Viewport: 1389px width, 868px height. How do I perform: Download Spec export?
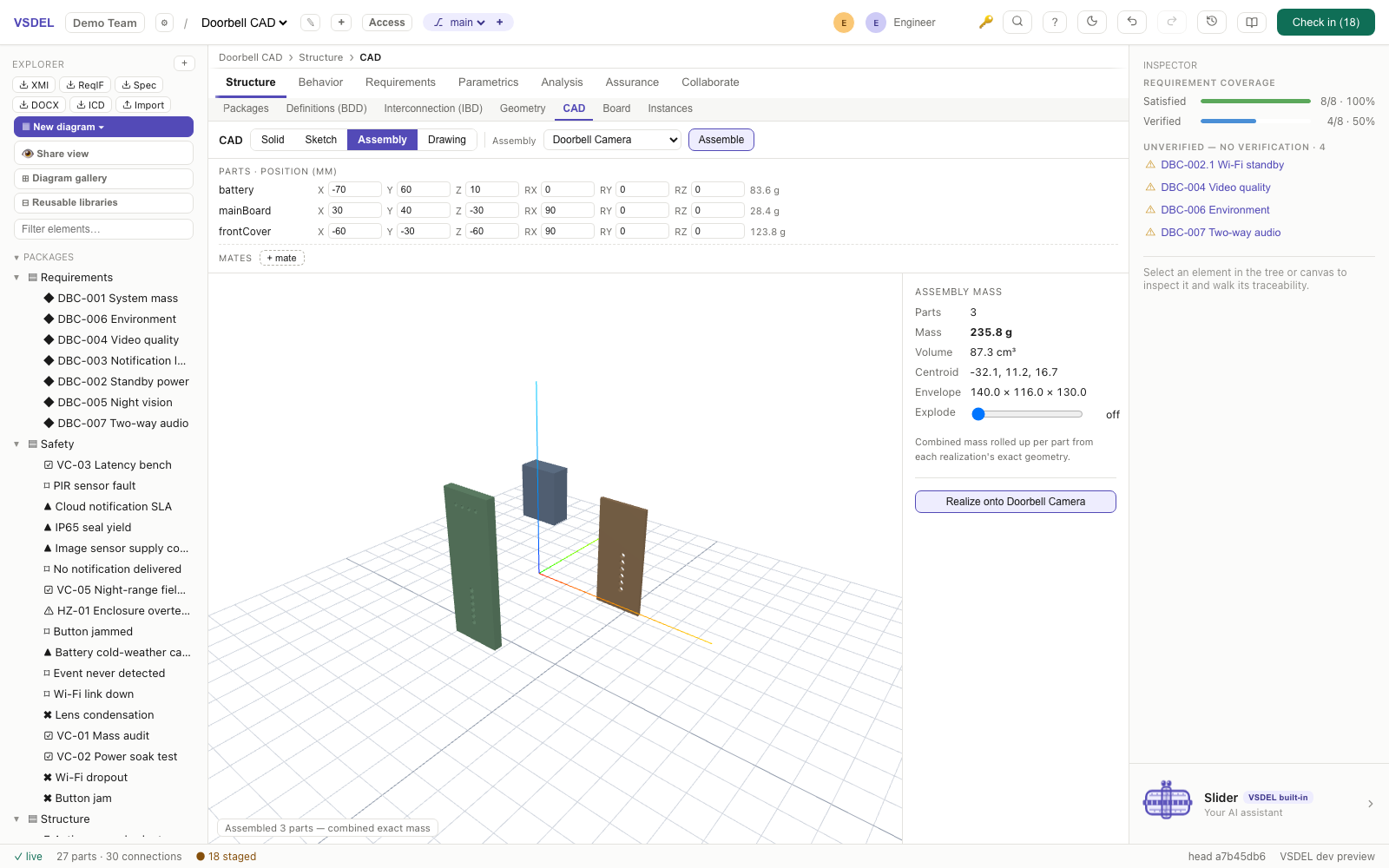tap(139, 85)
